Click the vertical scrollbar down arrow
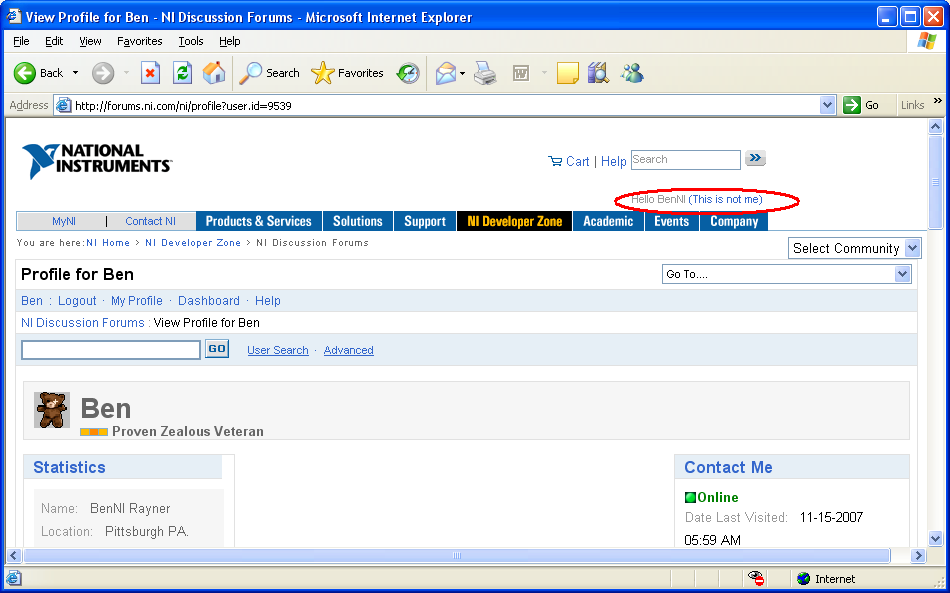This screenshot has height=593, width=950. [935, 538]
